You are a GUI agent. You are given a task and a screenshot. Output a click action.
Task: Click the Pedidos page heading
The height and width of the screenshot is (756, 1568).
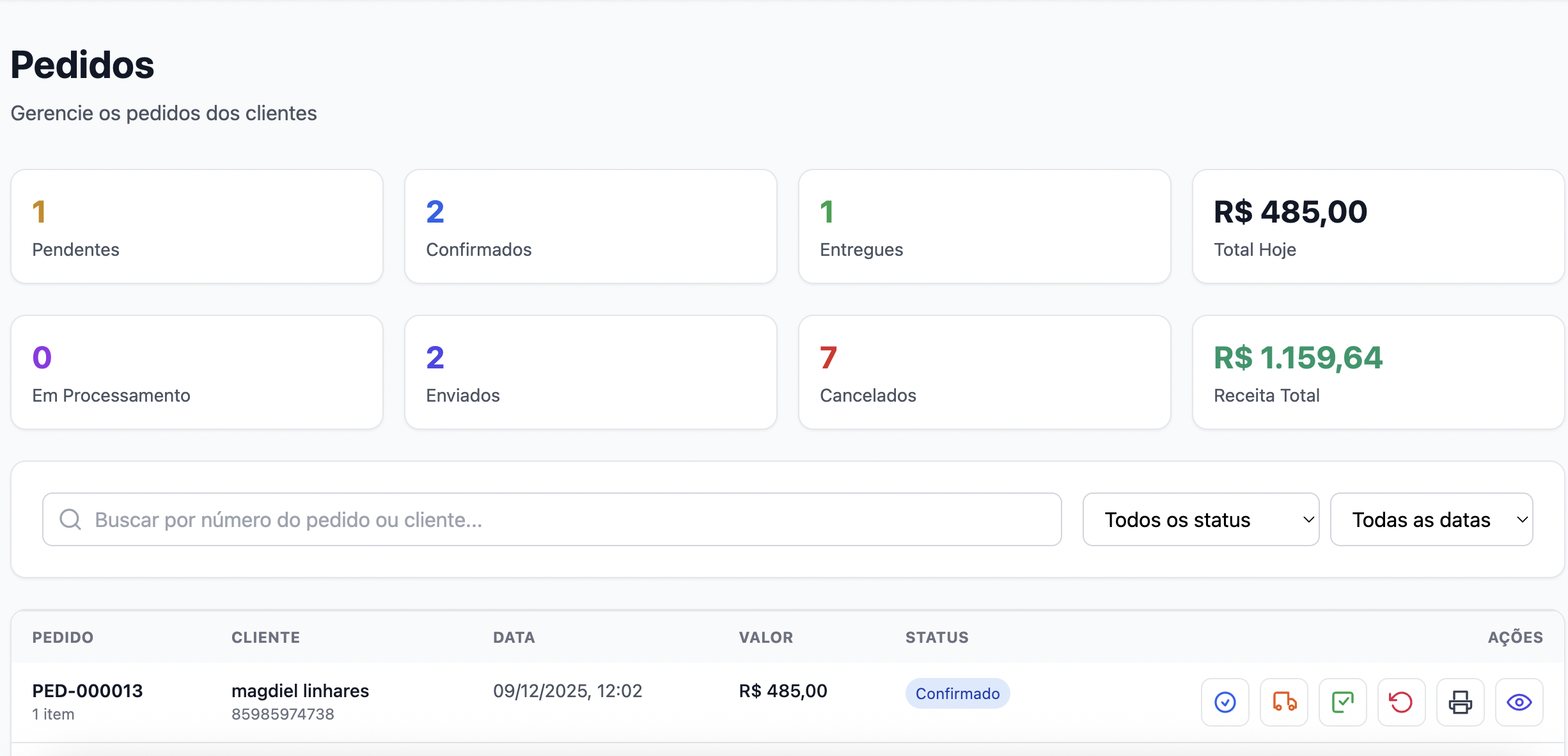tap(82, 65)
